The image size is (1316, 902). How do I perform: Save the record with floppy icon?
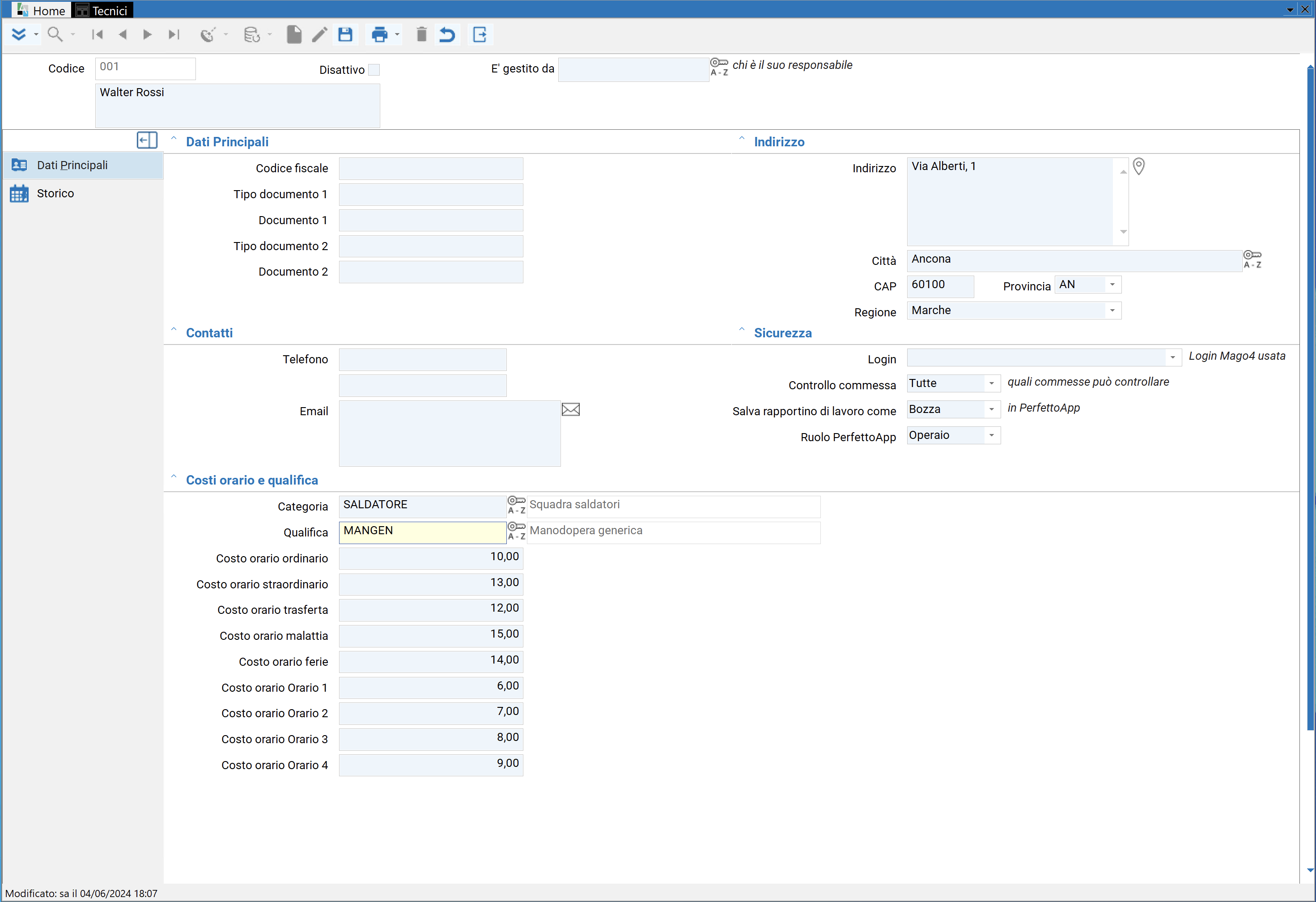click(x=345, y=34)
